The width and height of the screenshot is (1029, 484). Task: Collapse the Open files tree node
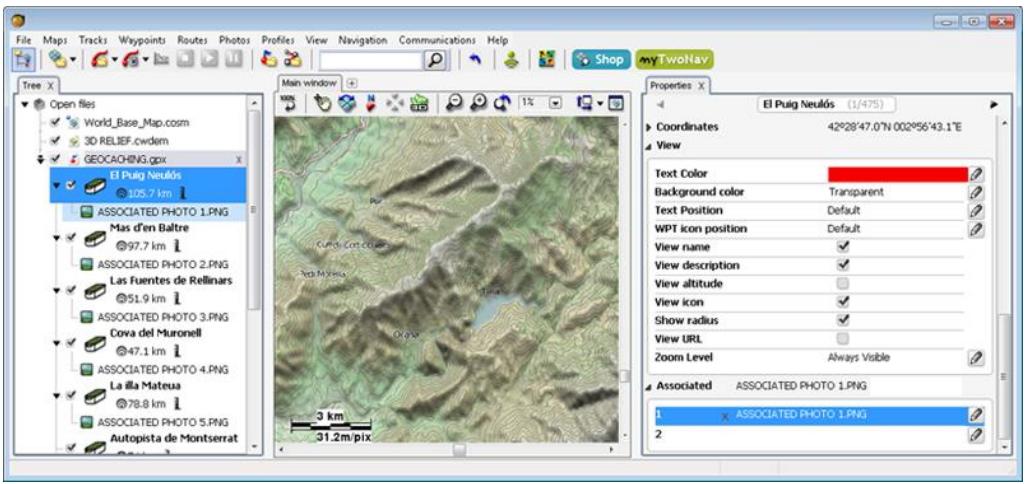point(24,104)
